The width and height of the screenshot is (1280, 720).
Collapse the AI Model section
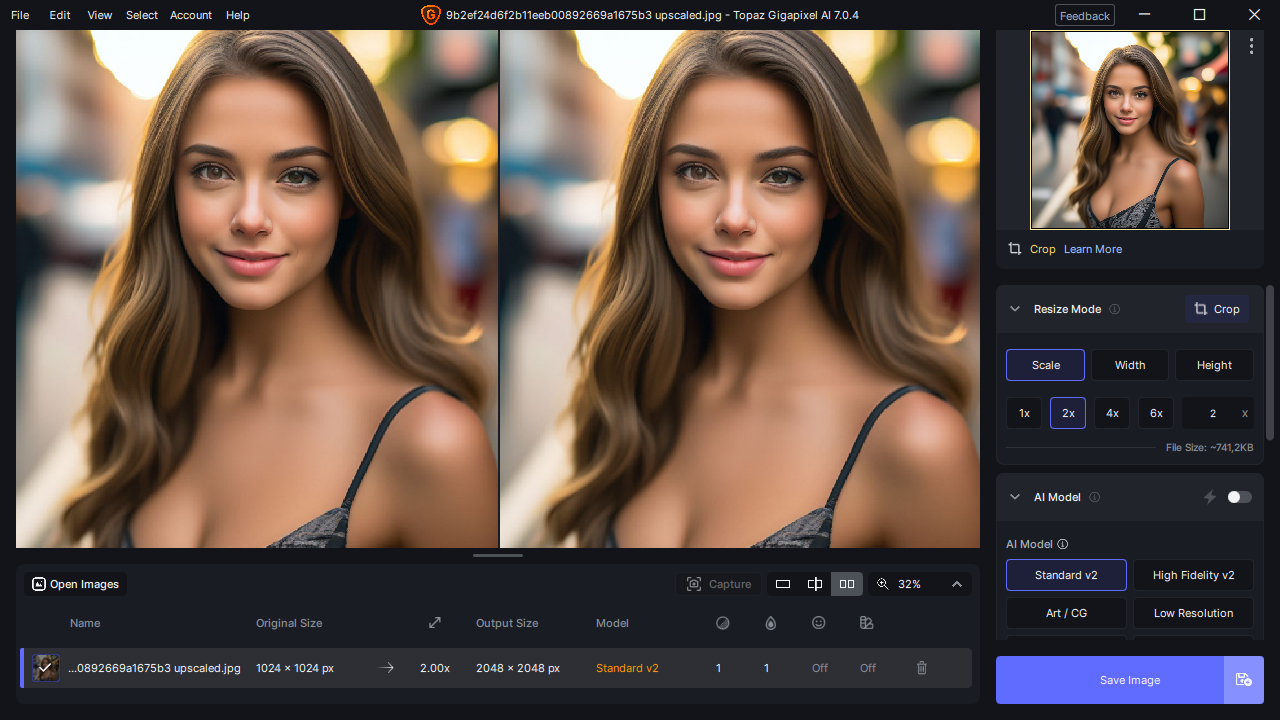coord(1015,497)
